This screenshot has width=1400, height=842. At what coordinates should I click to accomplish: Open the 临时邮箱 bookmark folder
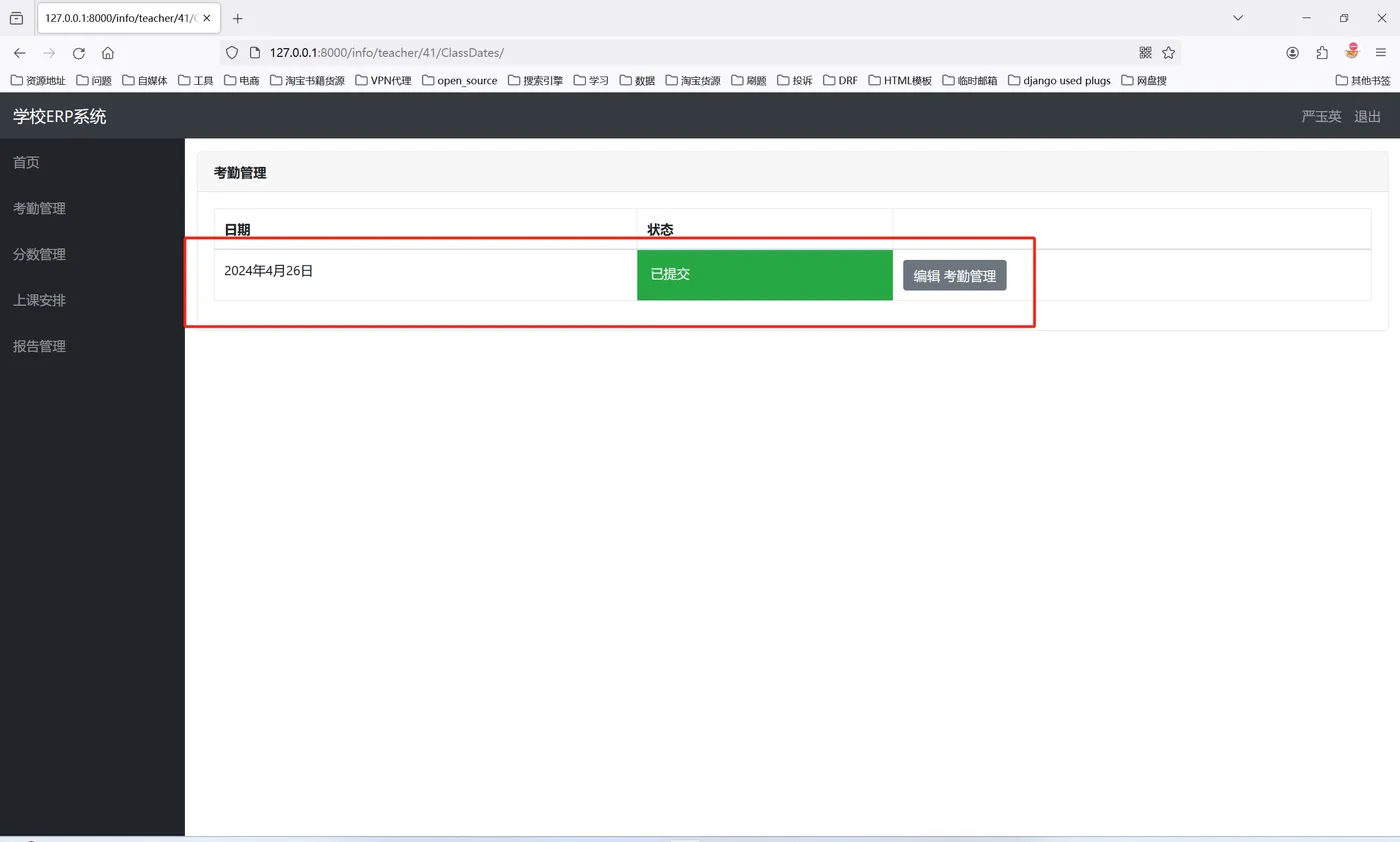click(970, 80)
